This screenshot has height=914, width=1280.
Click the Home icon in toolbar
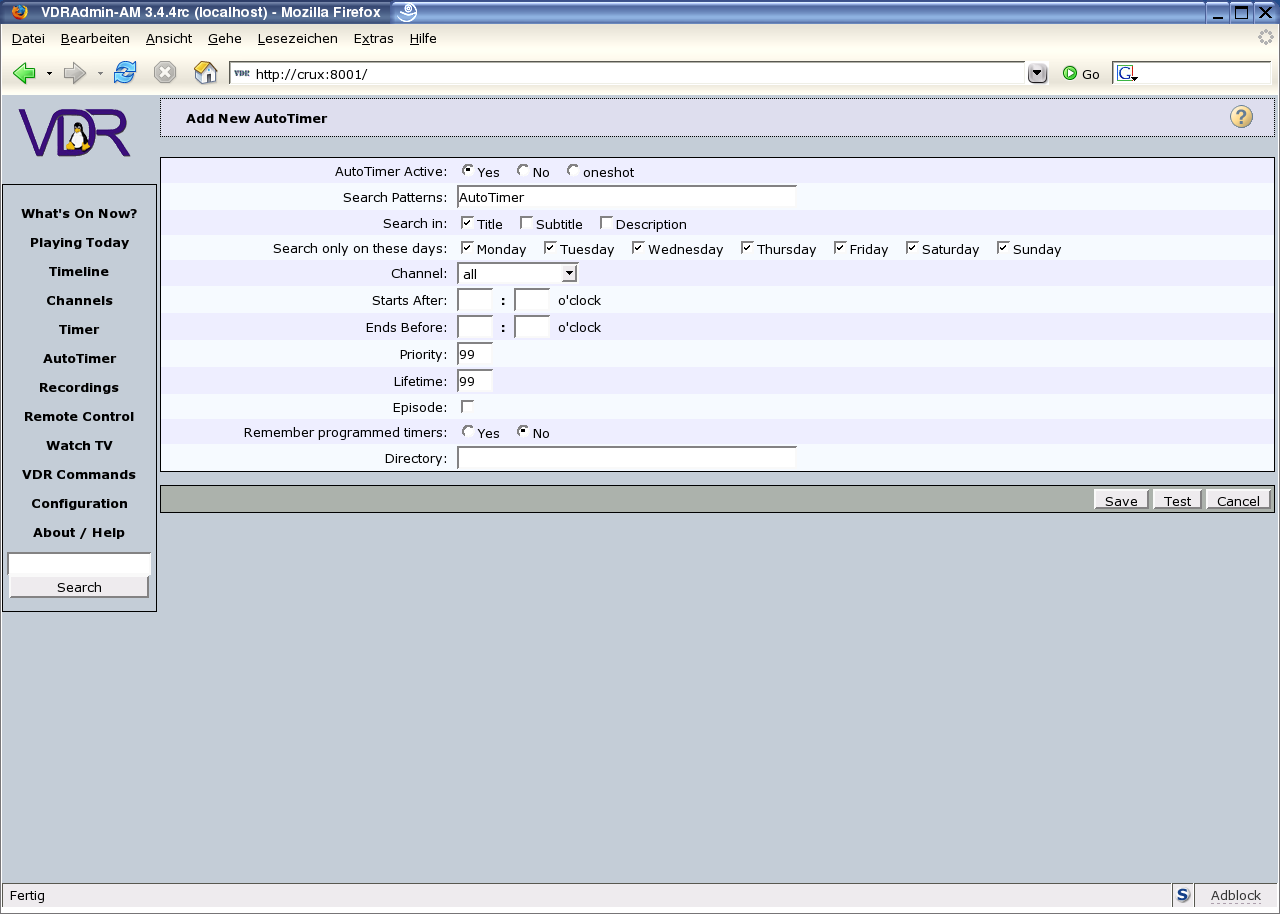click(205, 73)
